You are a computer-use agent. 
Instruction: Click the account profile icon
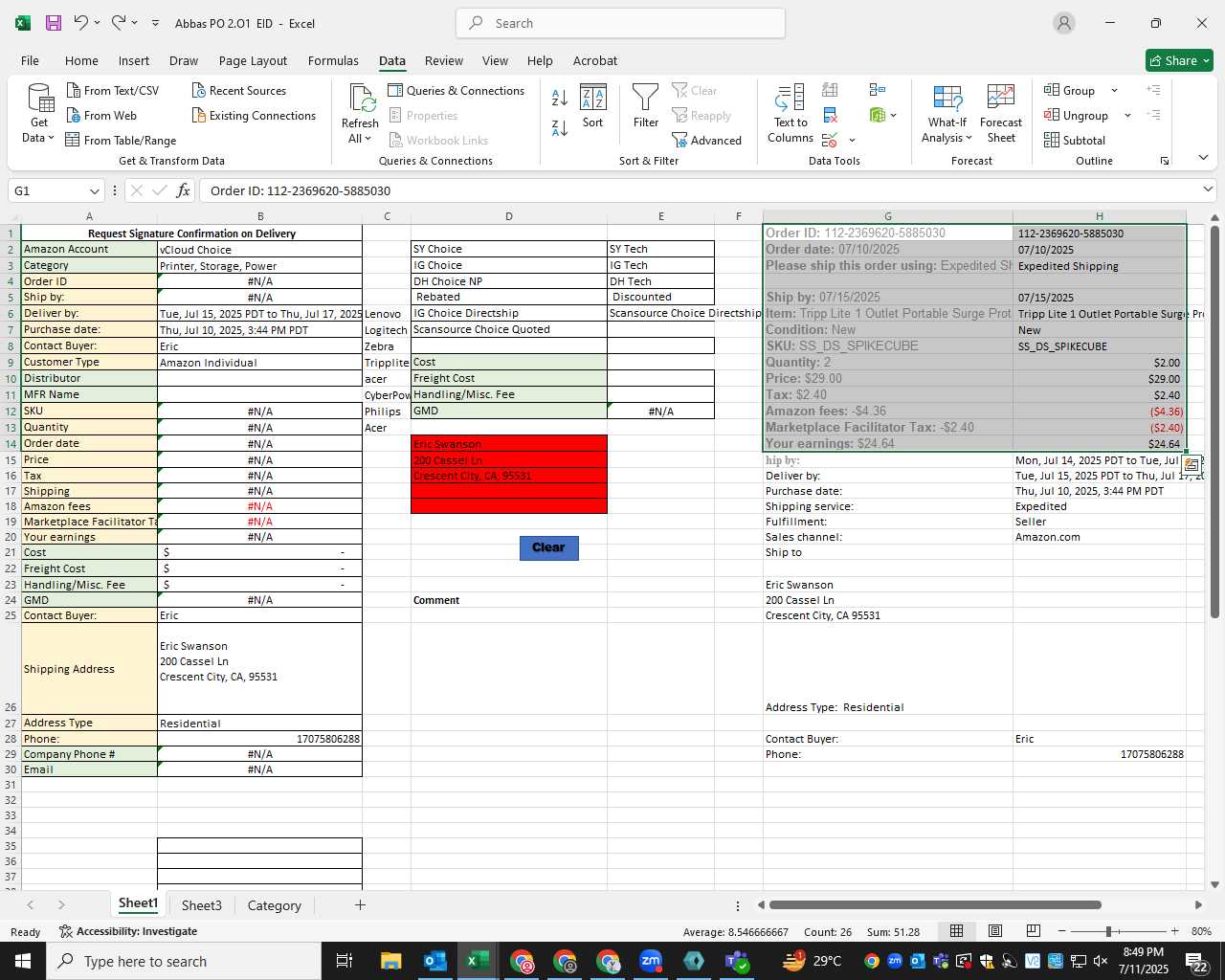(x=1063, y=23)
